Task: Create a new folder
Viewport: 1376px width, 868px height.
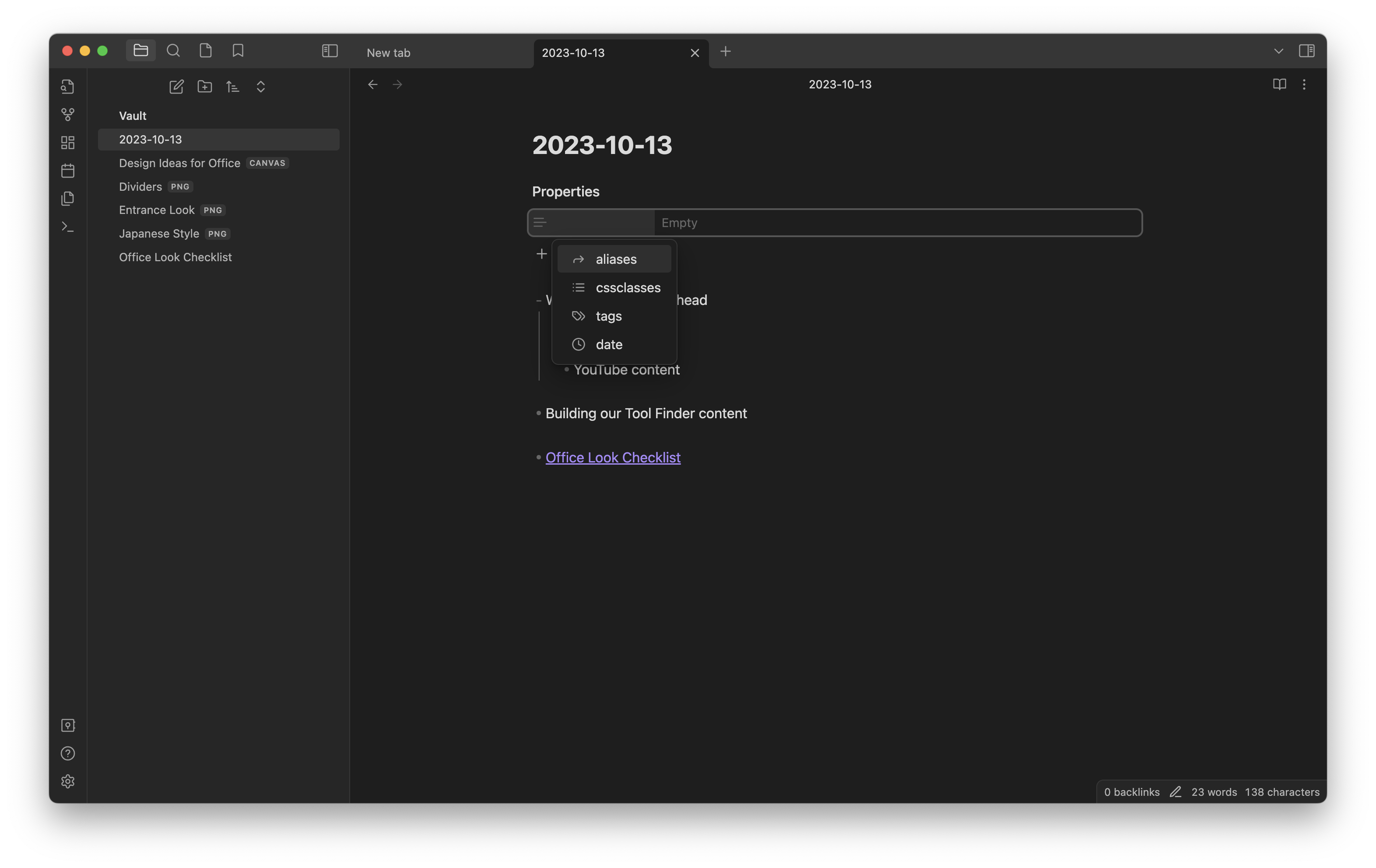Action: coord(204,87)
